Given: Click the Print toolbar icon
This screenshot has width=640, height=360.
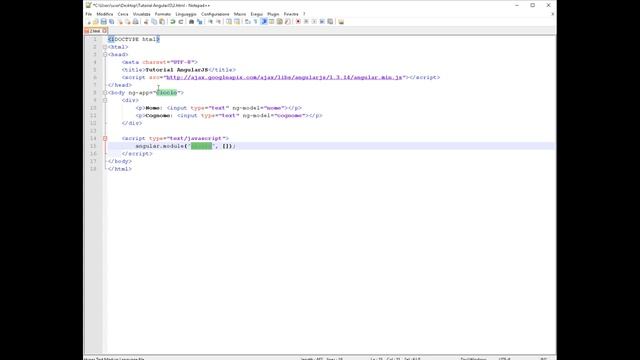Looking at the screenshot, I should tap(136, 22).
